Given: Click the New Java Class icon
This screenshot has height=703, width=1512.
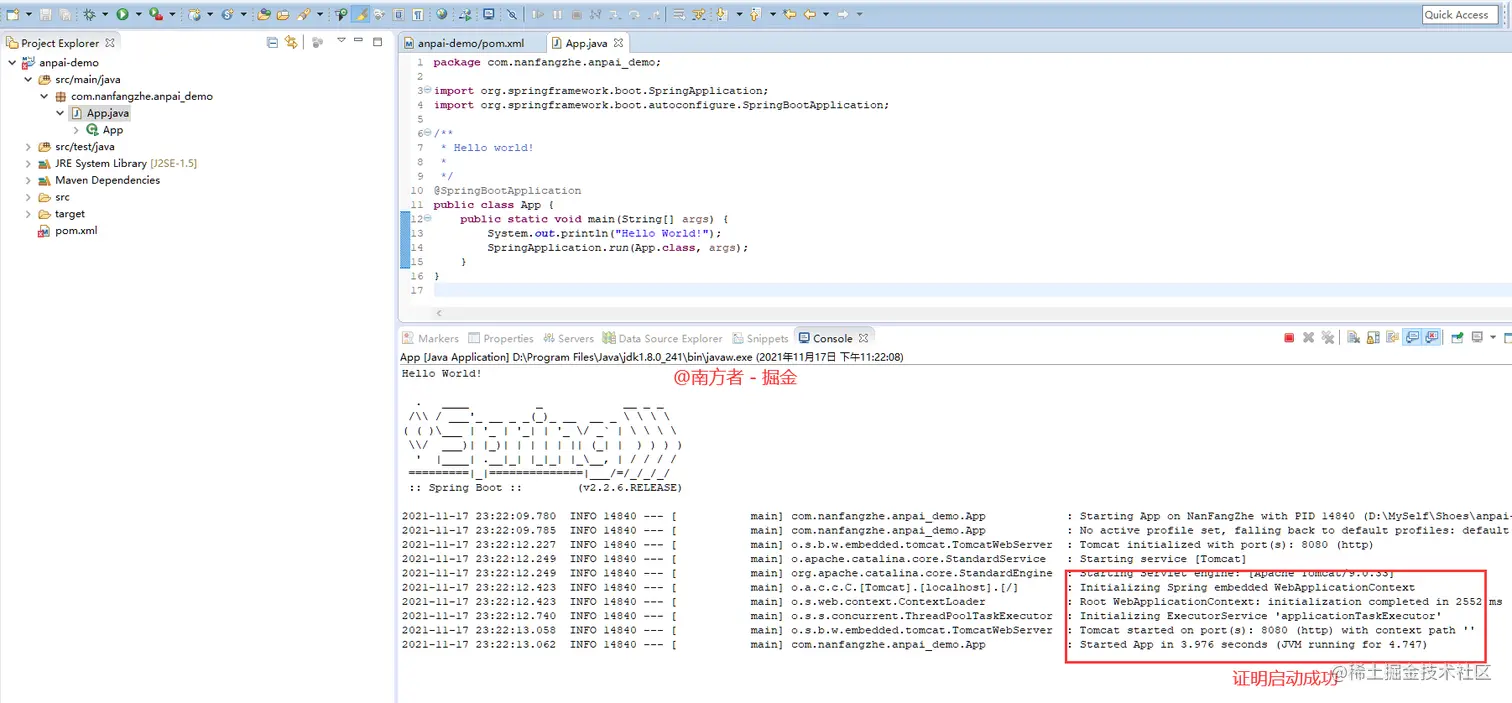Looking at the screenshot, I should pyautogui.click(x=227, y=14).
